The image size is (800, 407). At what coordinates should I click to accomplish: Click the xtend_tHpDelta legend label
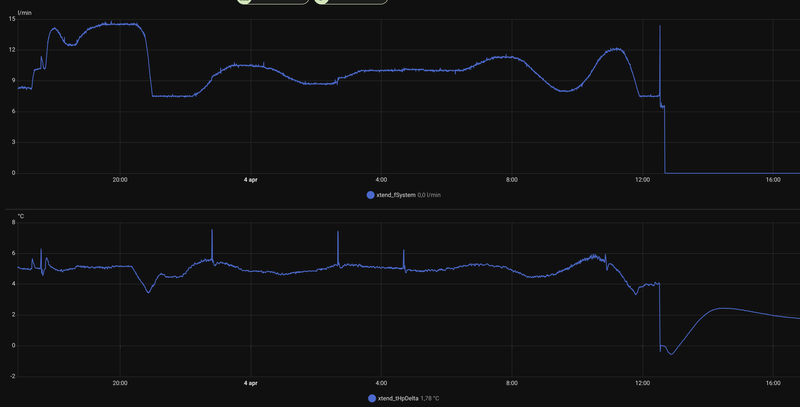click(398, 398)
